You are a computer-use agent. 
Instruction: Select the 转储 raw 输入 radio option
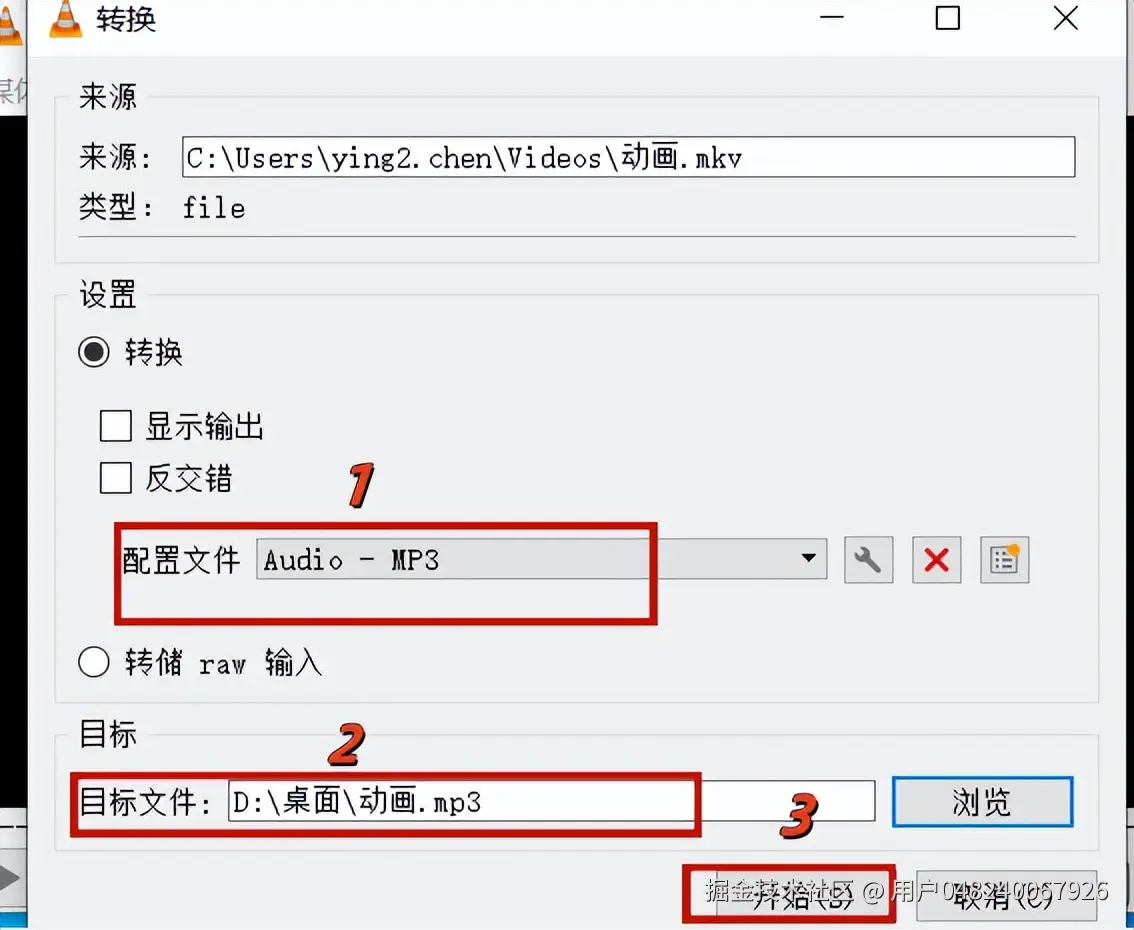pyautogui.click(x=94, y=662)
